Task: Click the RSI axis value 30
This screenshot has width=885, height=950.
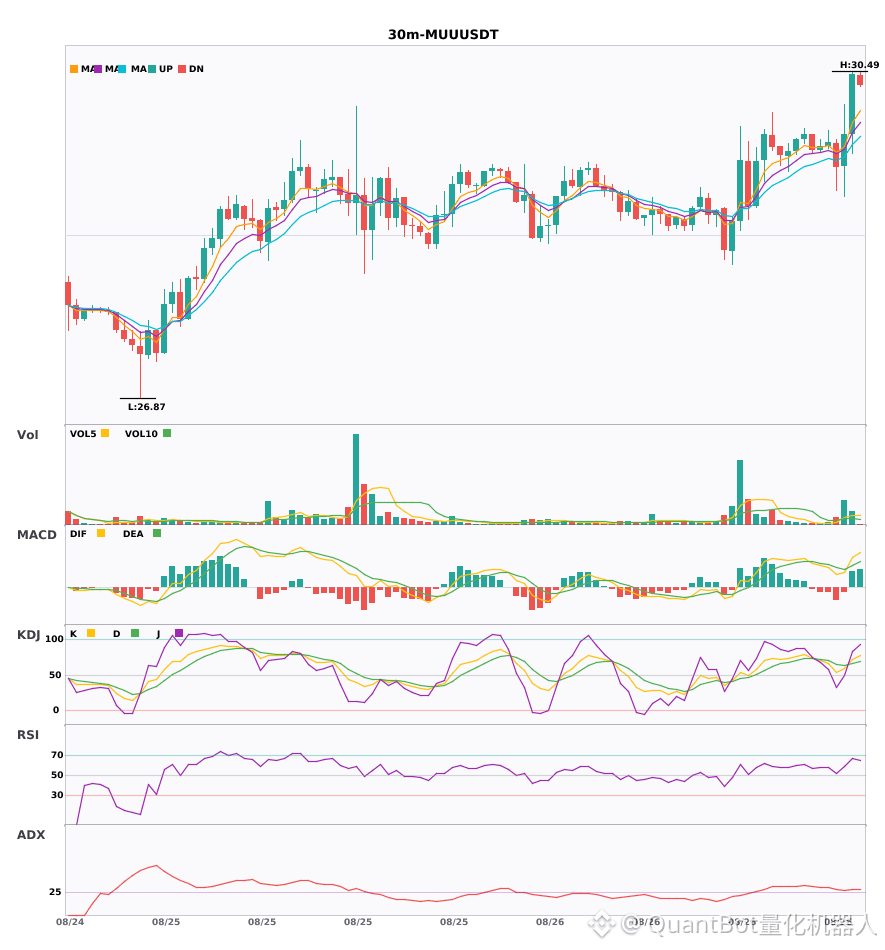Action: (57, 795)
